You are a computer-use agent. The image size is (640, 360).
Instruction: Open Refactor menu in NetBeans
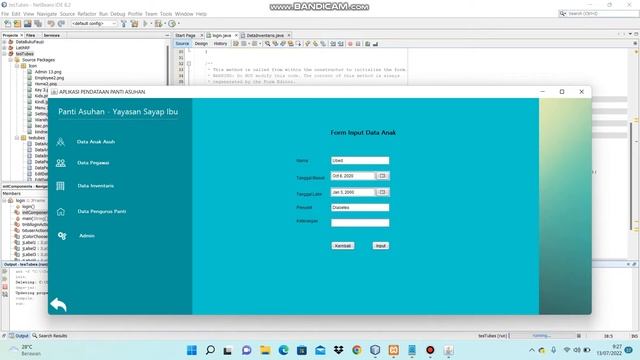point(87,14)
